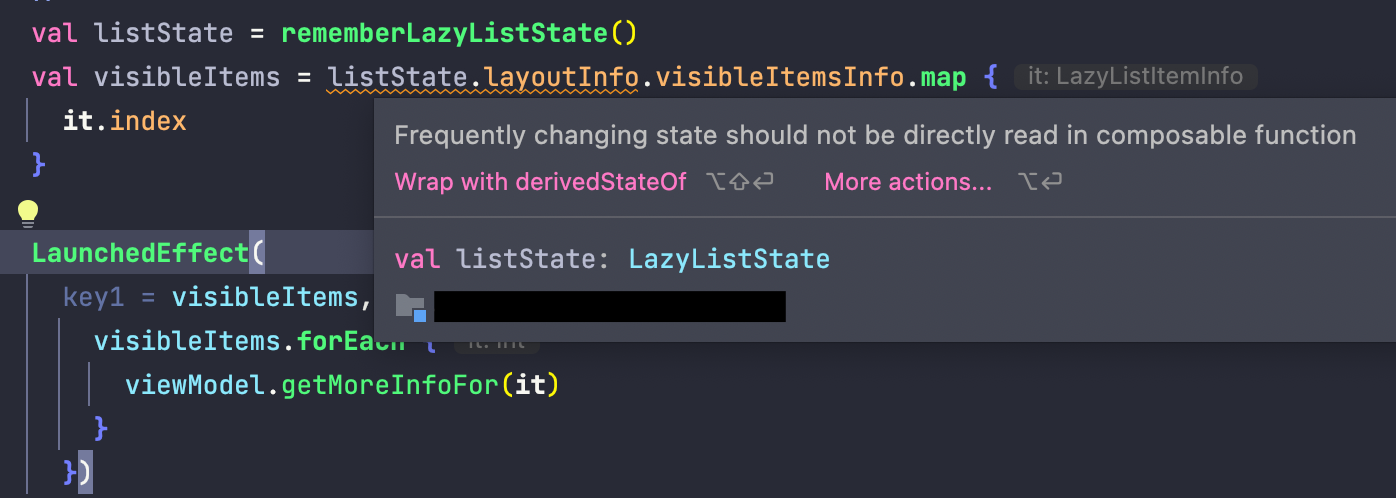The height and width of the screenshot is (498, 1396).
Task: Click the "it: LazyListItemInfo" inlay hint
Action: [x=1135, y=77]
